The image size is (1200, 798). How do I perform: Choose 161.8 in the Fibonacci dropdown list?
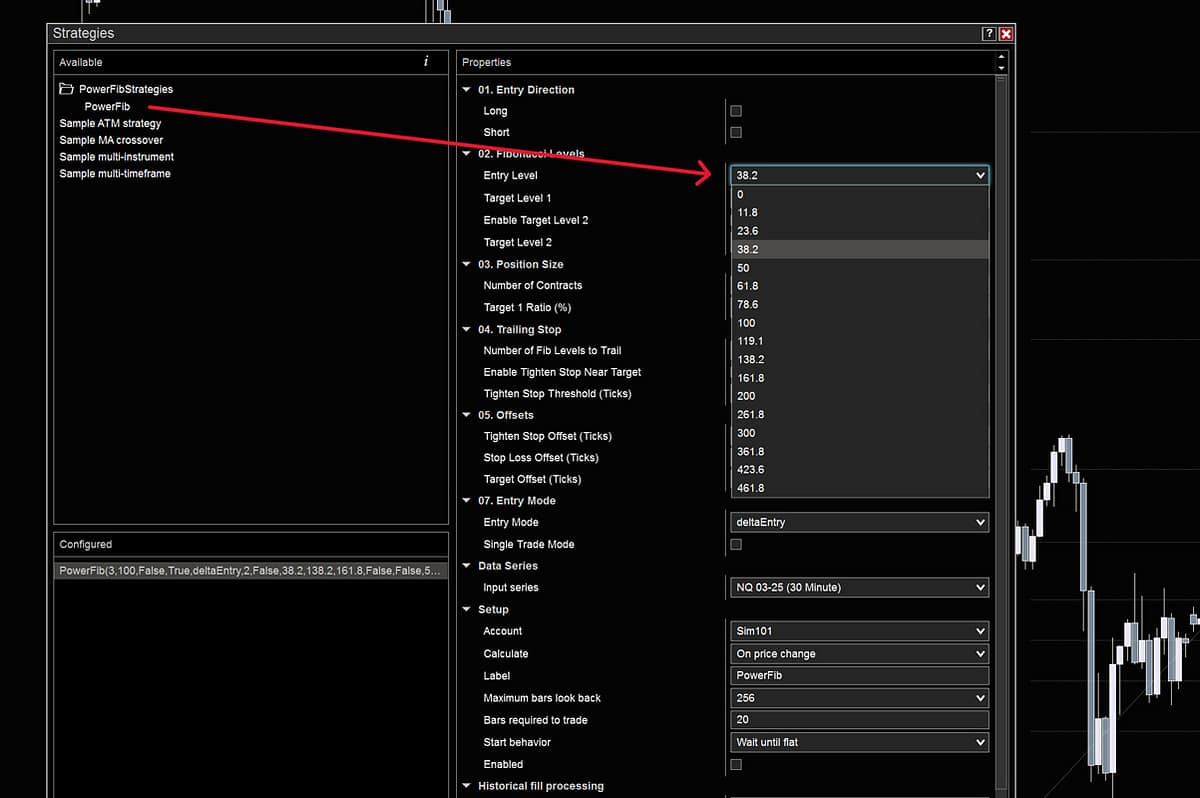[x=750, y=378]
